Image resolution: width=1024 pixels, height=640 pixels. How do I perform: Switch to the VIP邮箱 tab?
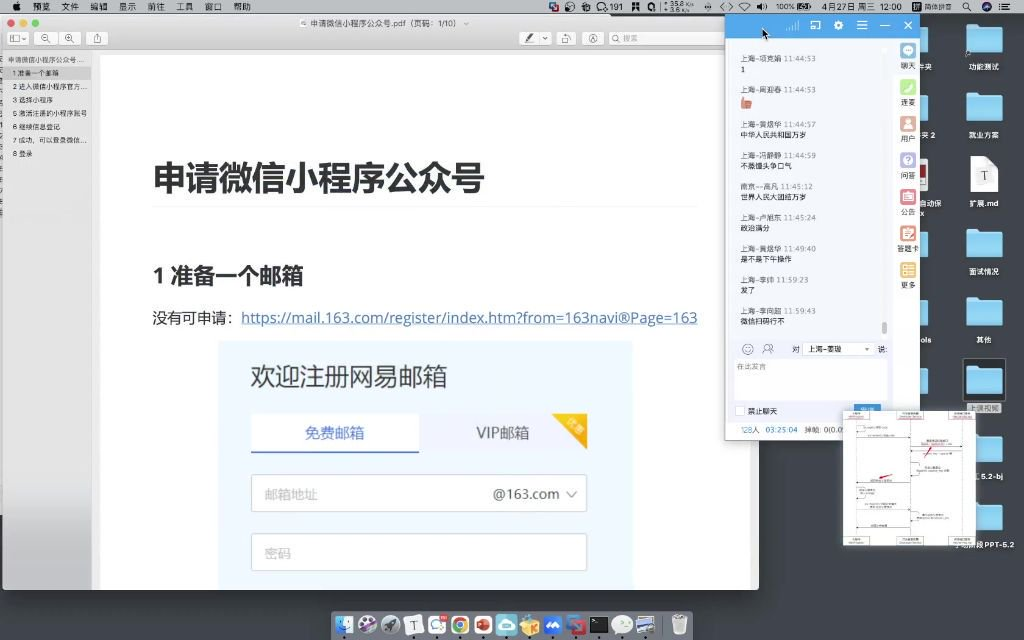[503, 433]
